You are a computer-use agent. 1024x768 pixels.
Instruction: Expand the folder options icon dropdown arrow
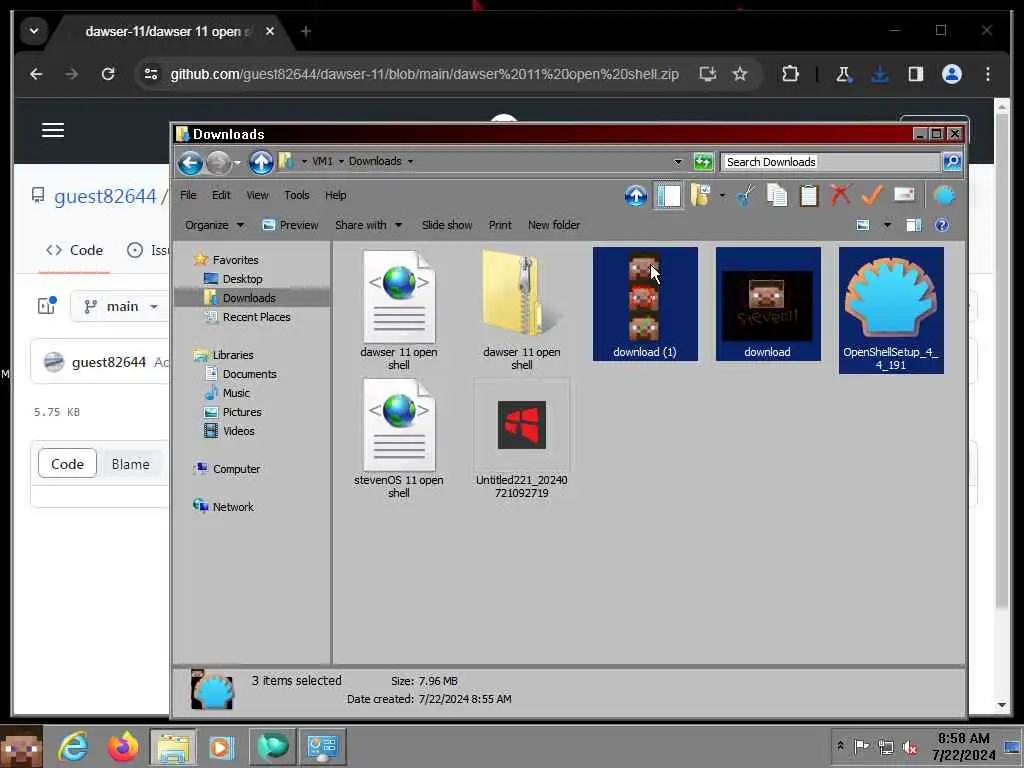point(722,195)
